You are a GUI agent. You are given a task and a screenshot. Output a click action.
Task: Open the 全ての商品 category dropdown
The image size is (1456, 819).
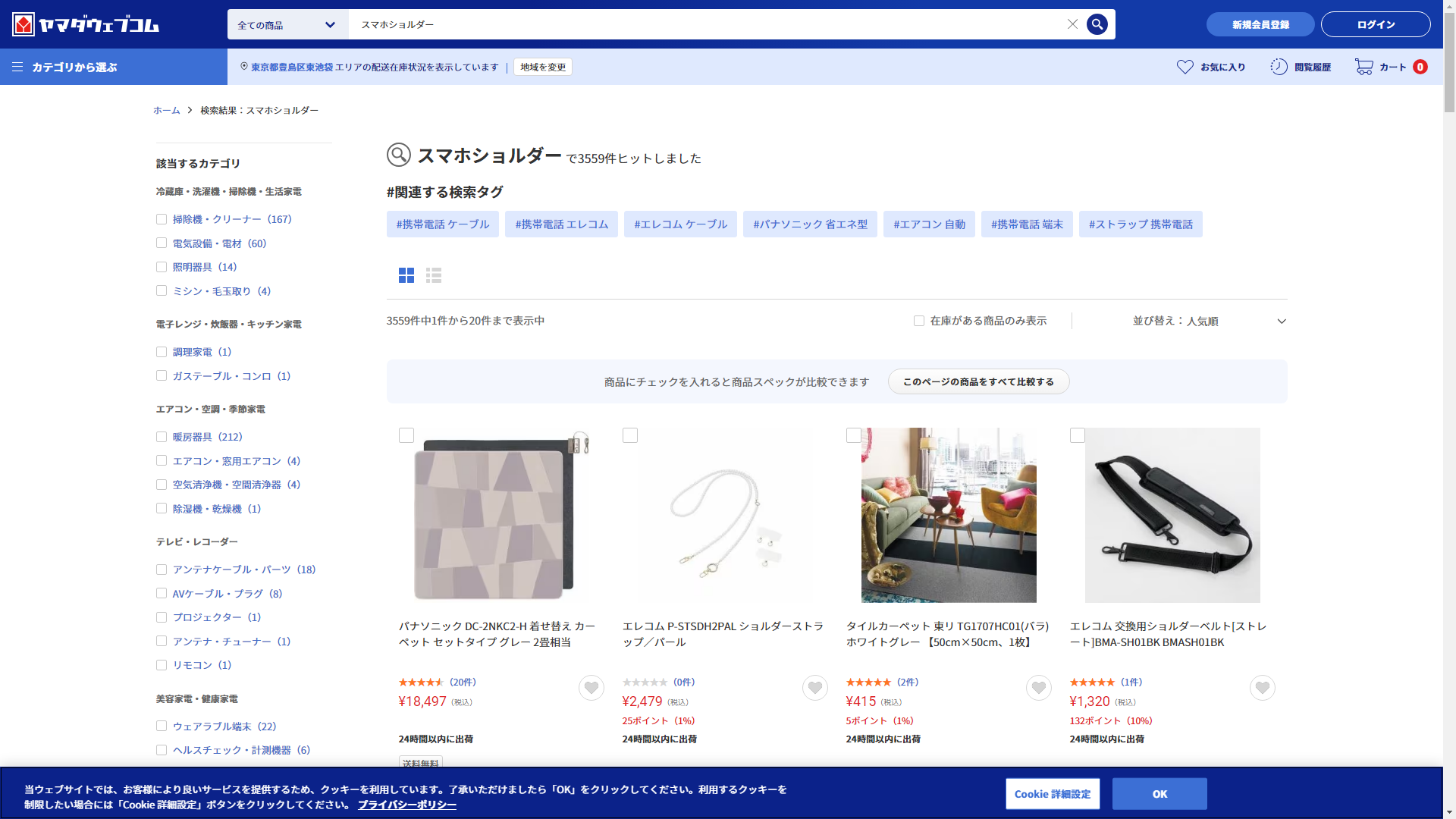click(x=287, y=24)
